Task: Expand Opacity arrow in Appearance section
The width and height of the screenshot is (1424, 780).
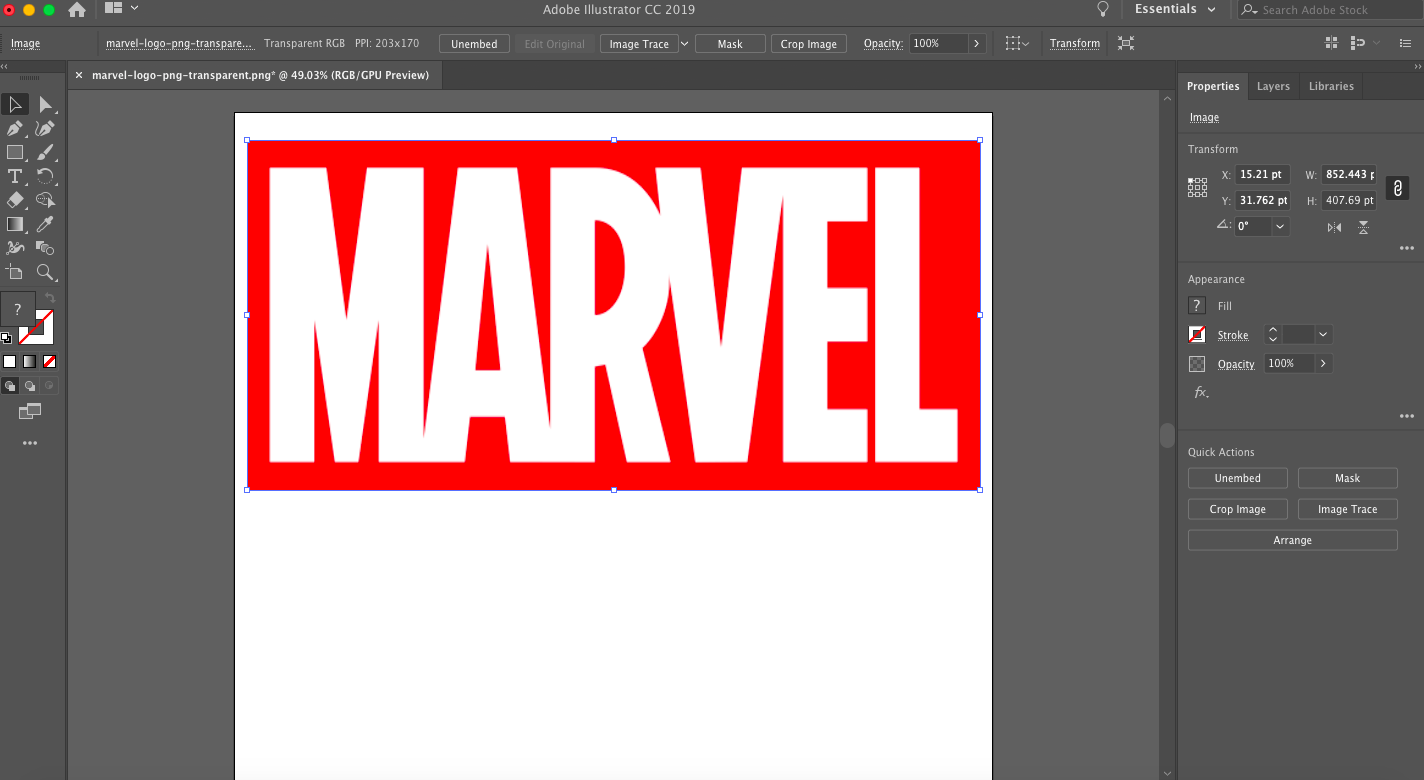Action: pos(1323,363)
